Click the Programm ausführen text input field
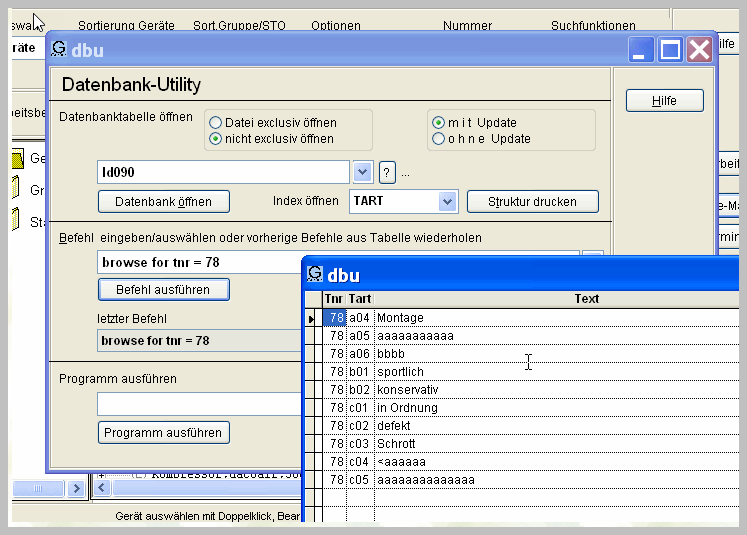 click(x=200, y=404)
